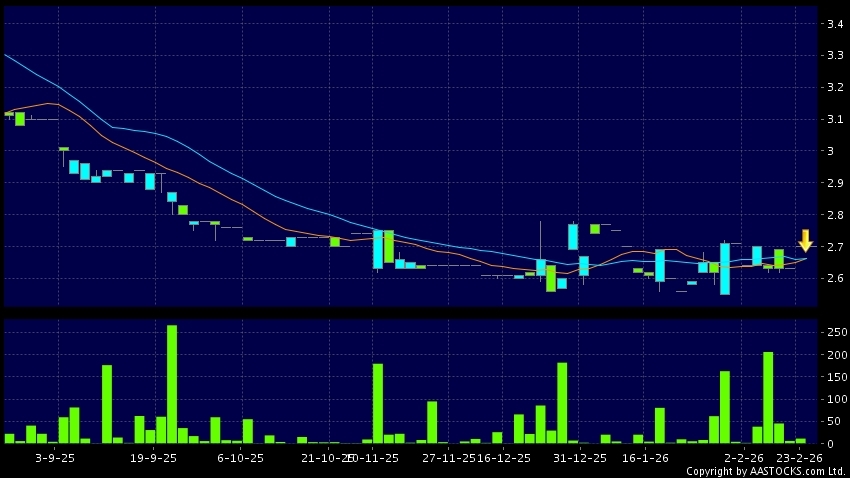This screenshot has height=478, width=850.
Task: Click the 16-1-26 date label
Action: click(x=644, y=457)
